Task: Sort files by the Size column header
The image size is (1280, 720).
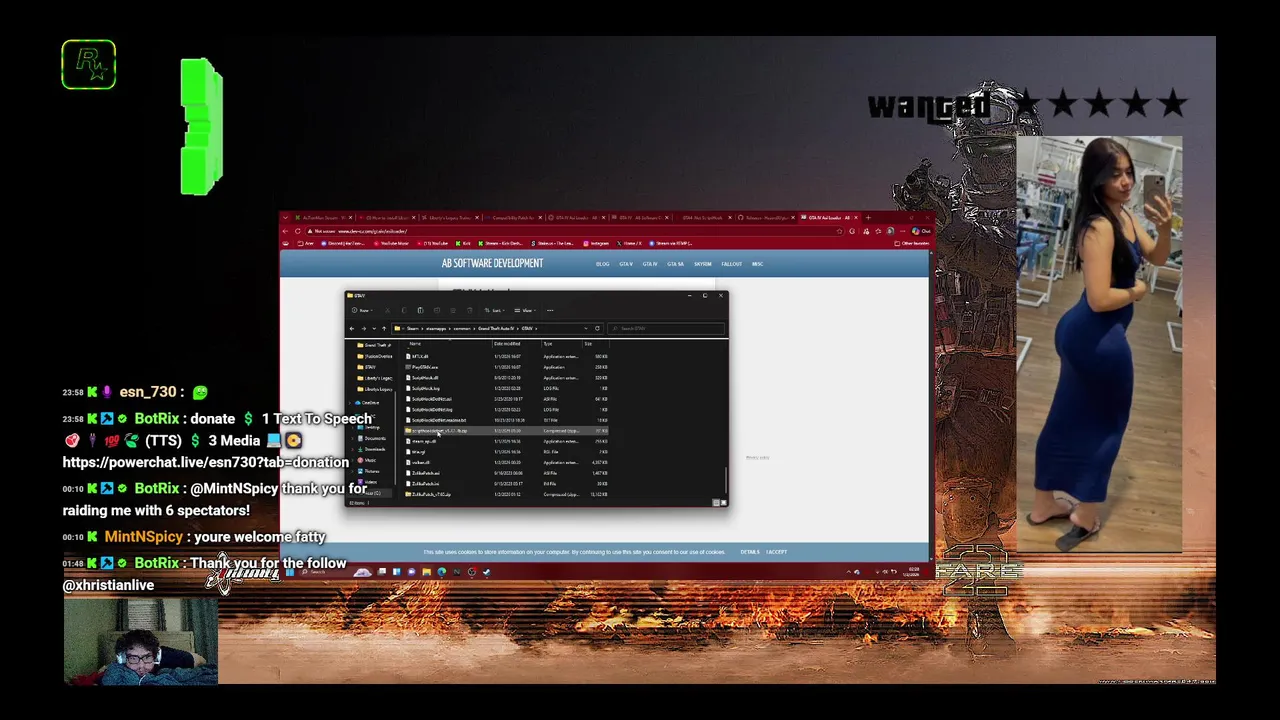Action: click(x=588, y=344)
